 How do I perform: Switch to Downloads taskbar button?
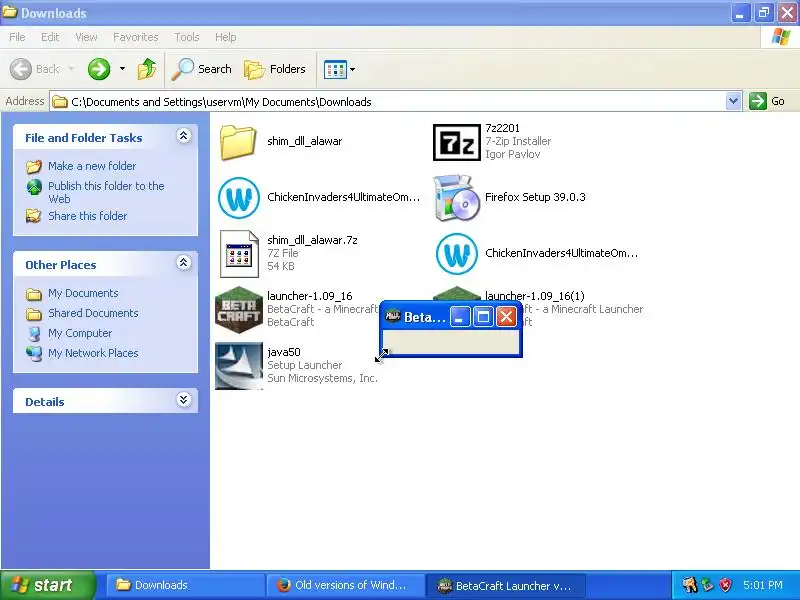[185, 585]
